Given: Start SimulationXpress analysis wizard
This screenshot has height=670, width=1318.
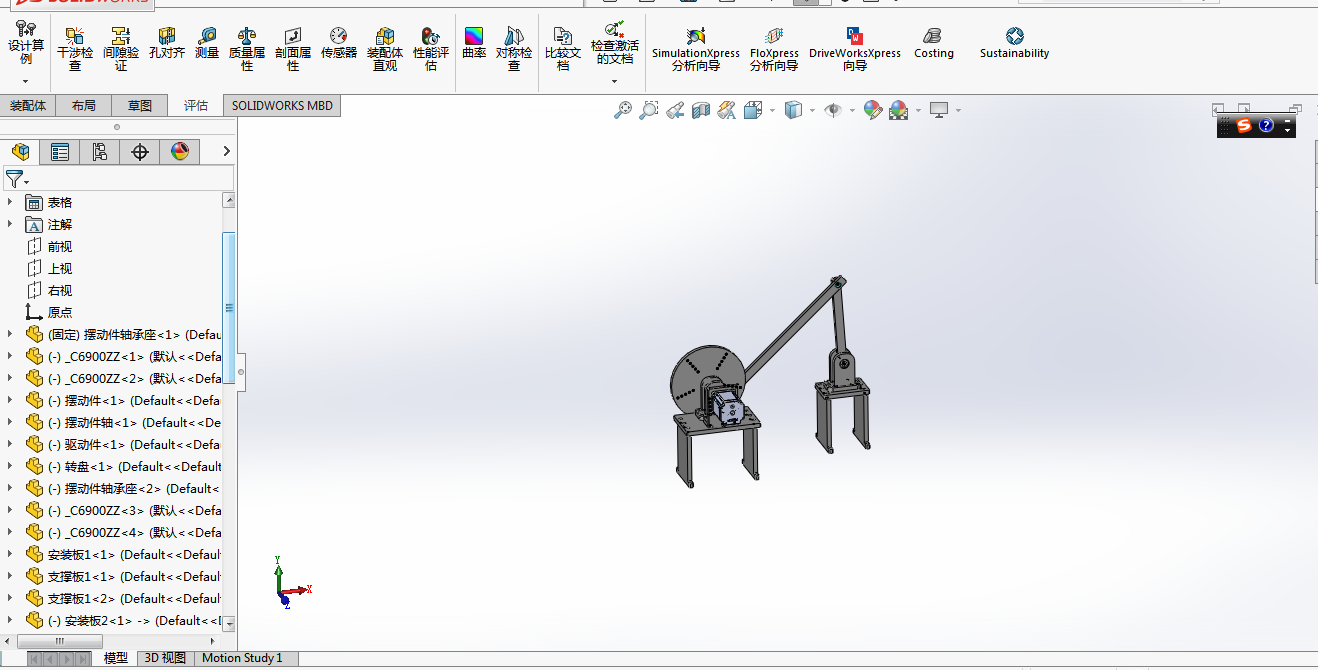Looking at the screenshot, I should [696, 50].
